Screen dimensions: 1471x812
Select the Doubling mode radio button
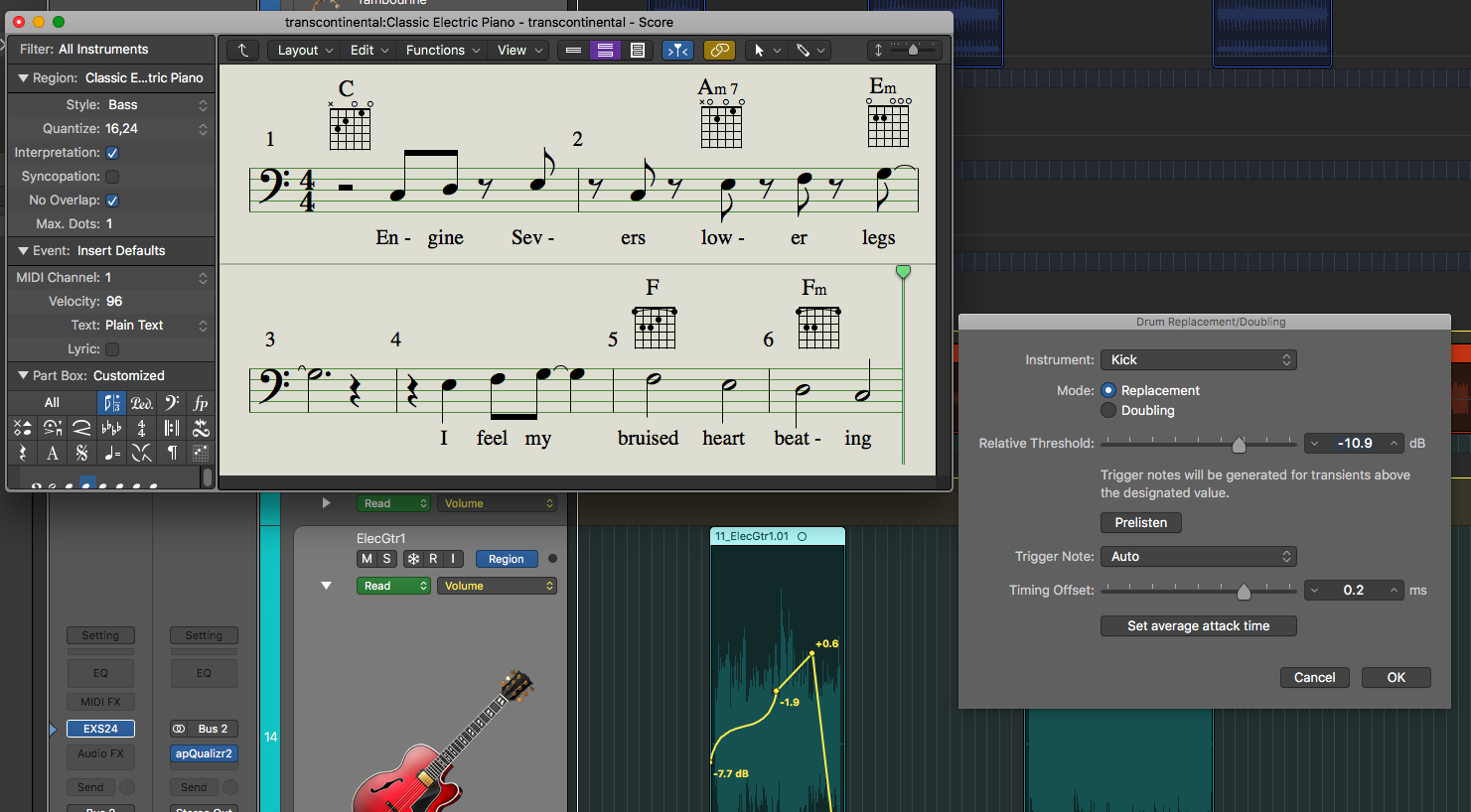pos(1108,411)
